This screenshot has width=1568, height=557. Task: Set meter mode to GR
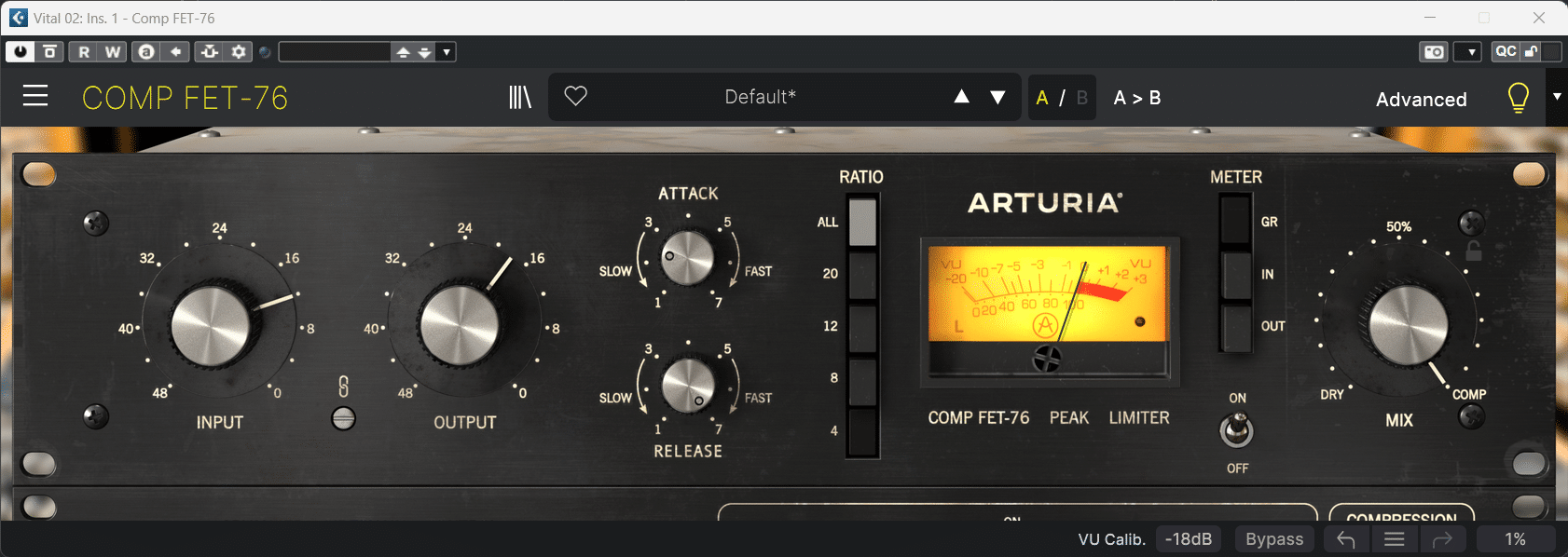[x=1236, y=222]
